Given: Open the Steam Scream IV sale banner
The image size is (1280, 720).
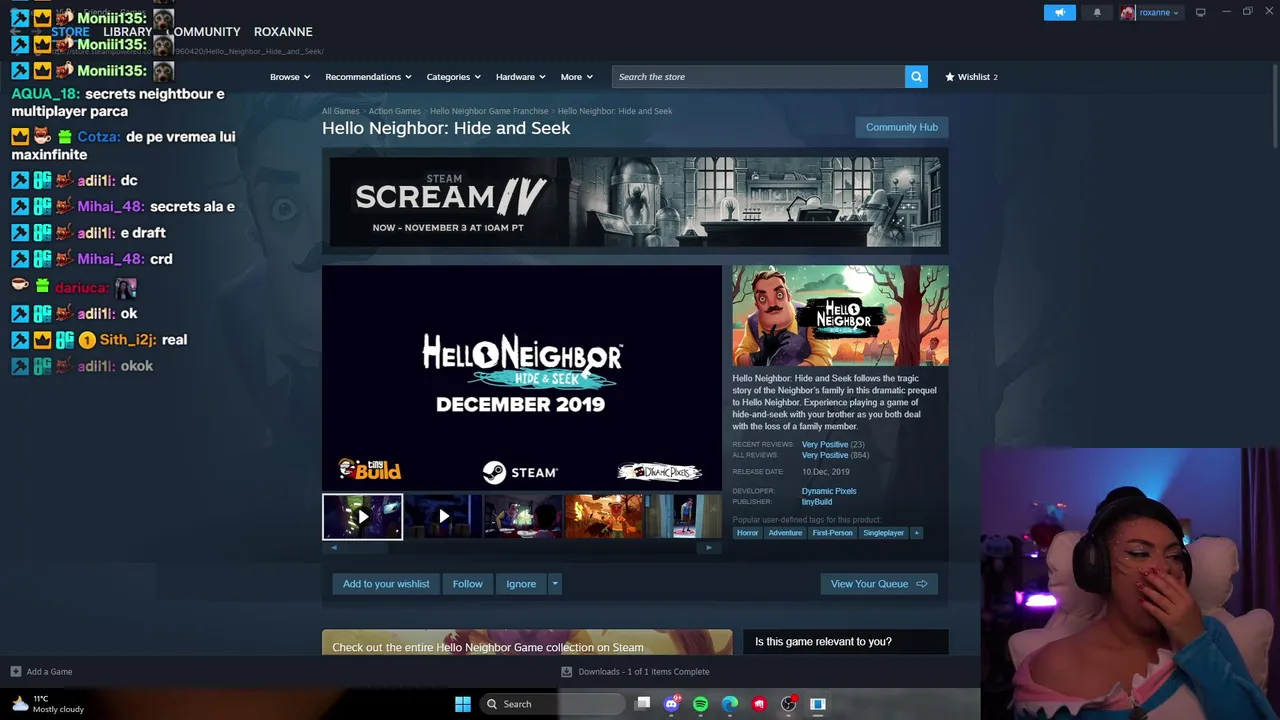Looking at the screenshot, I should pyautogui.click(x=635, y=201).
